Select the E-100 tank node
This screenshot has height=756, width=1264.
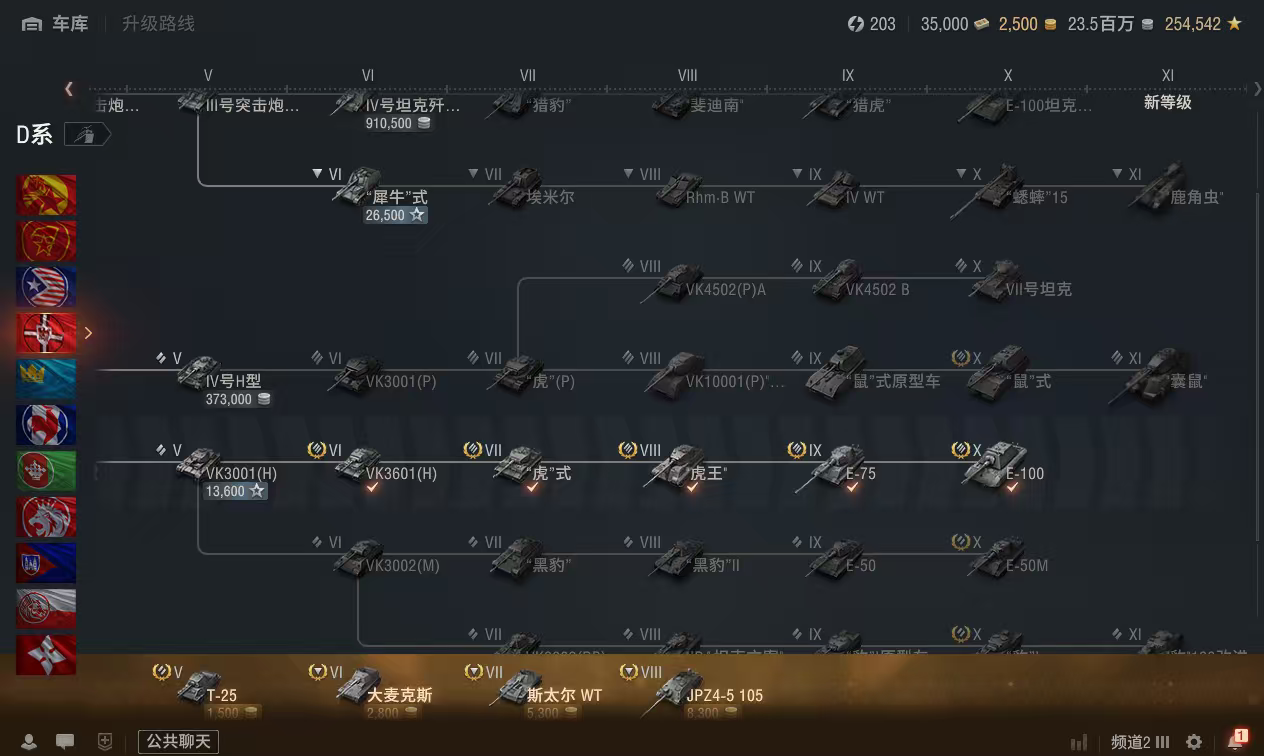point(1003,468)
